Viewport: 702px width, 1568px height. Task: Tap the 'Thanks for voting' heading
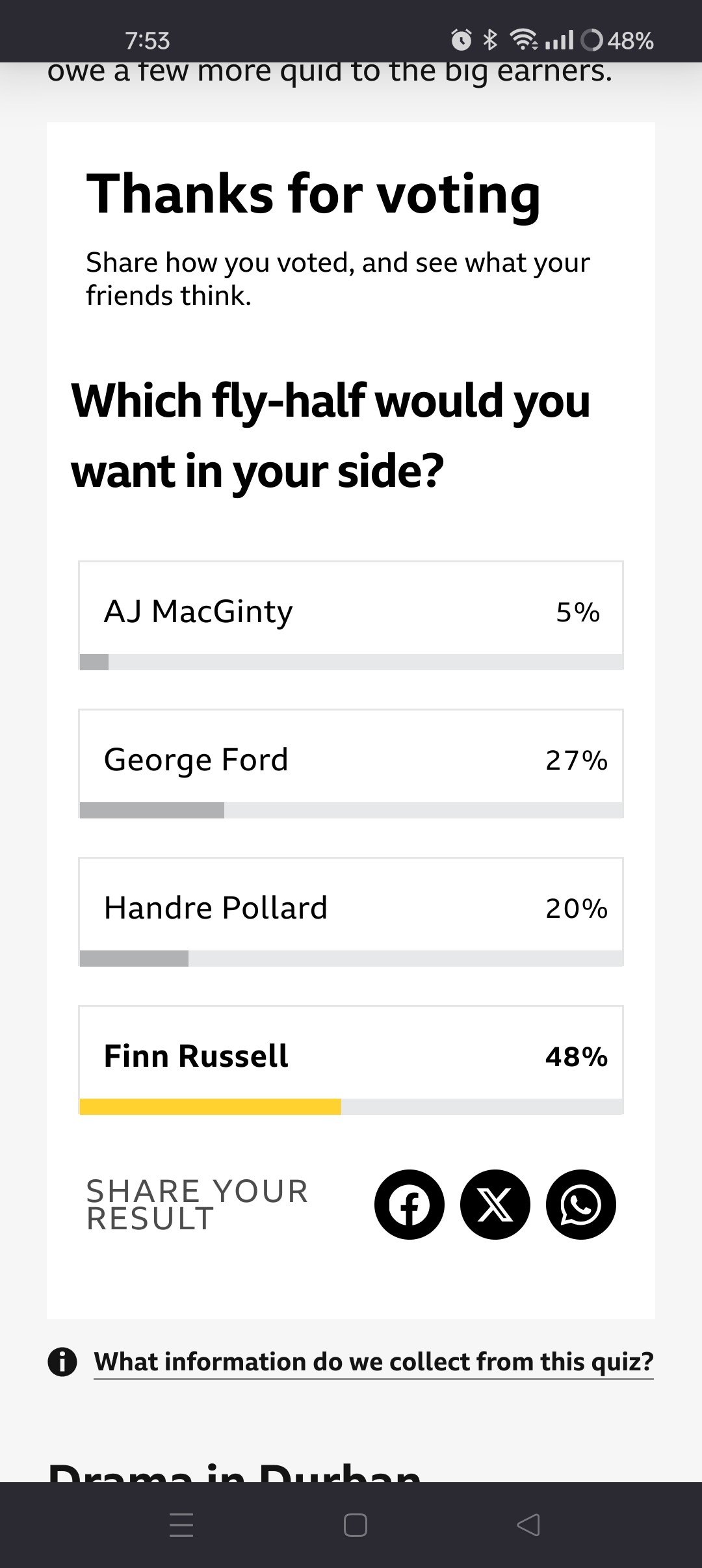[x=313, y=194]
